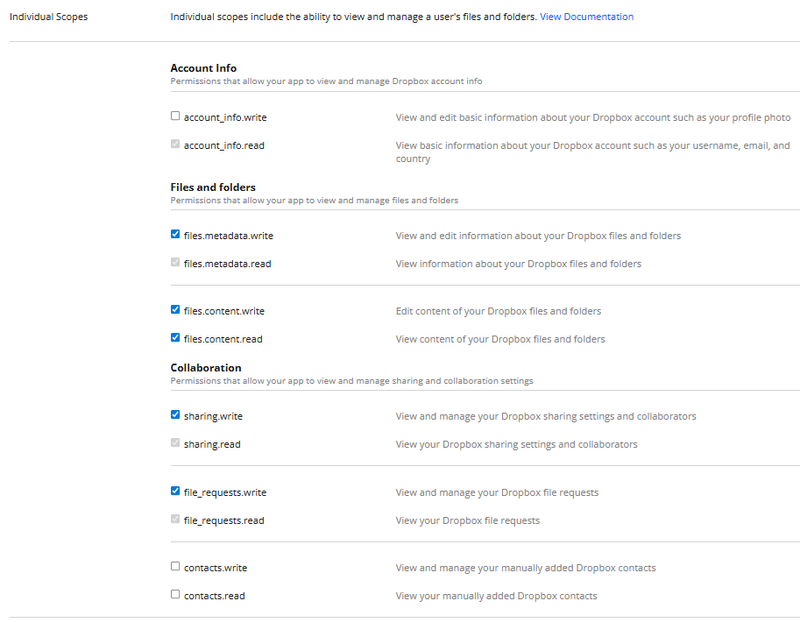Click the Individual Scopes section label
Viewport: 800px width, 622px height.
coord(49,17)
